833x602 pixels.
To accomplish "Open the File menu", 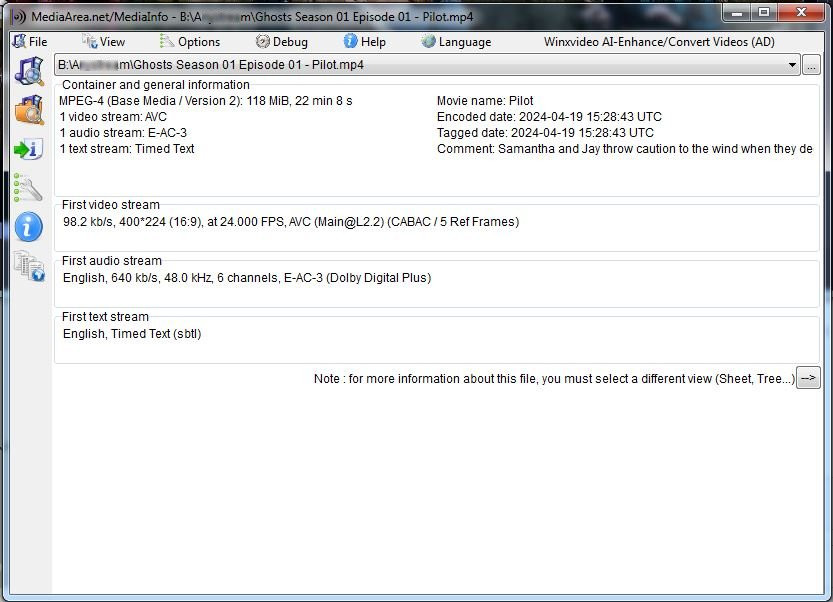I will pyautogui.click(x=30, y=41).
